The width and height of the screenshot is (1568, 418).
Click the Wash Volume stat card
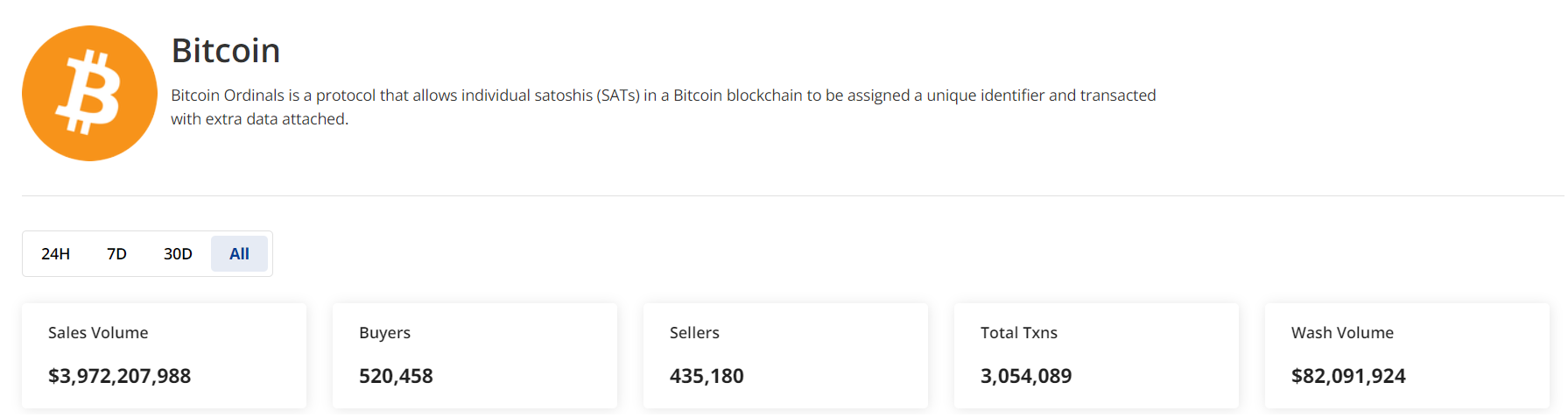point(1408,356)
